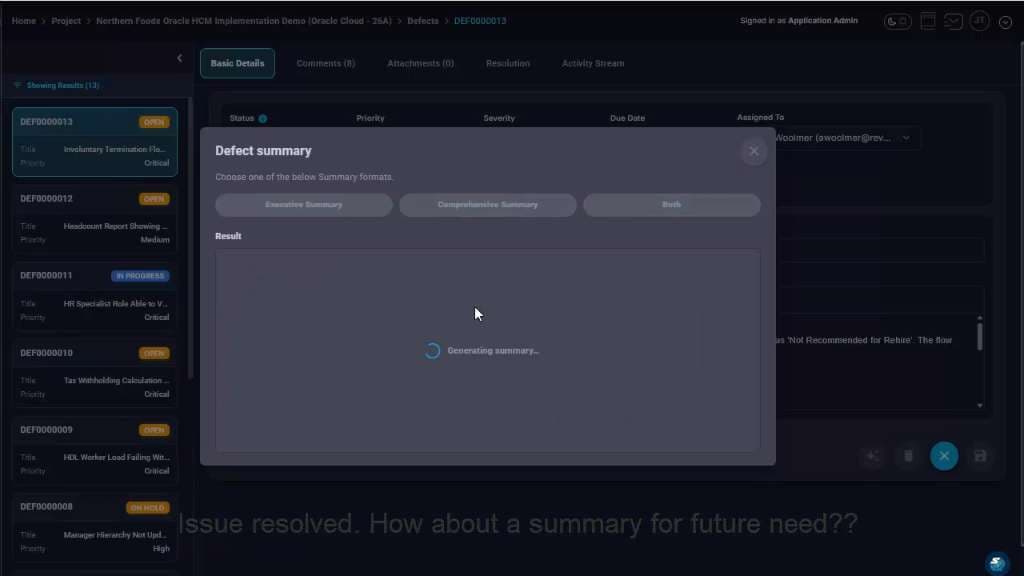Switch to the Attachments (0) tab
1024x576 pixels.
click(421, 63)
